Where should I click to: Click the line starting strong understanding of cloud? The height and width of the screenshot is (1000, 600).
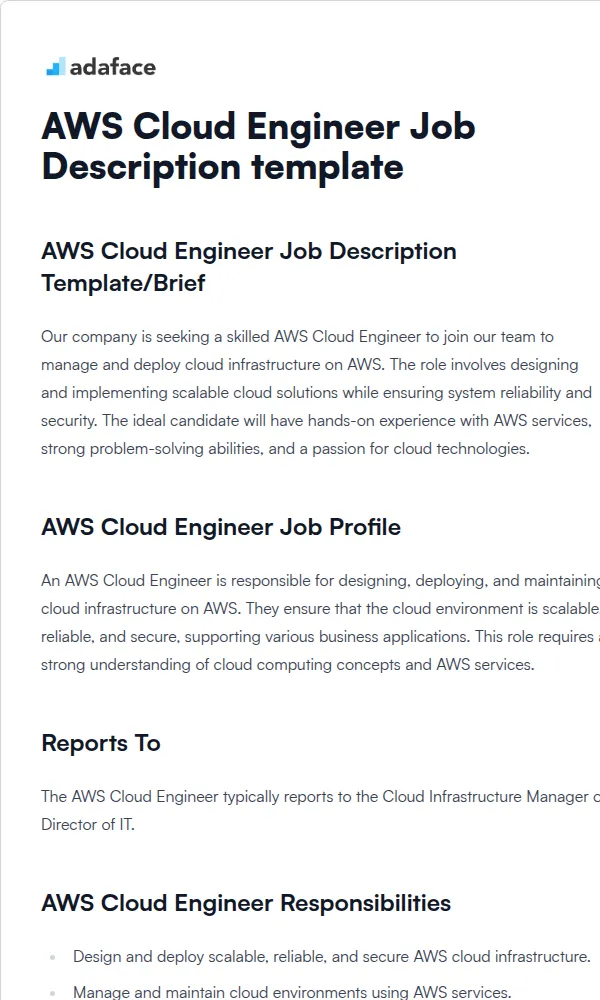point(288,665)
